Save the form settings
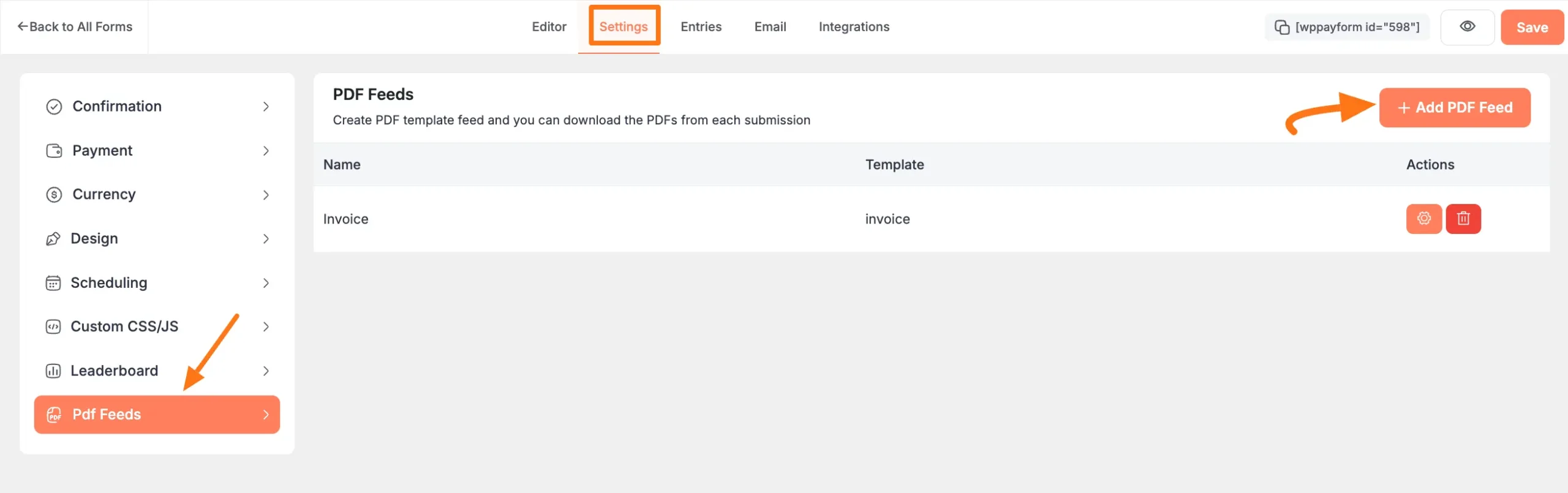1568x493 pixels. click(1531, 28)
